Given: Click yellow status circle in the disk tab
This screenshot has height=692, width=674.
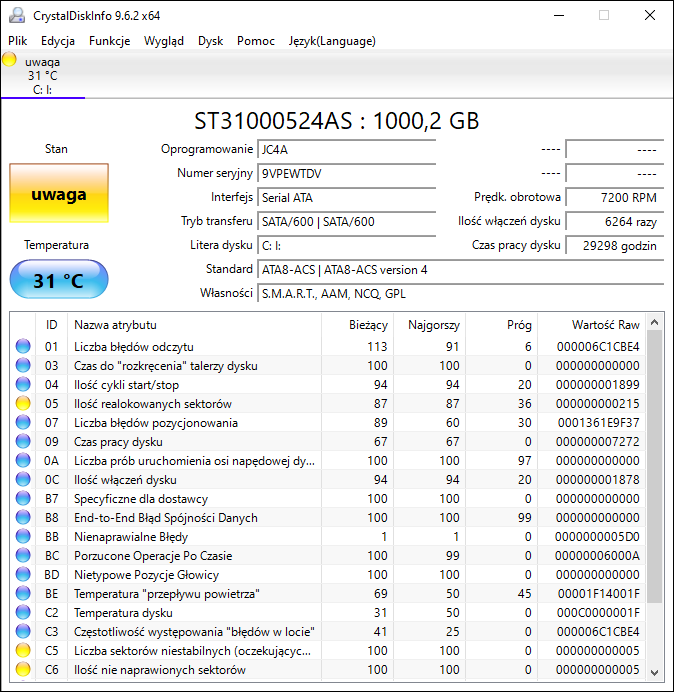Looking at the screenshot, I should point(9,59).
